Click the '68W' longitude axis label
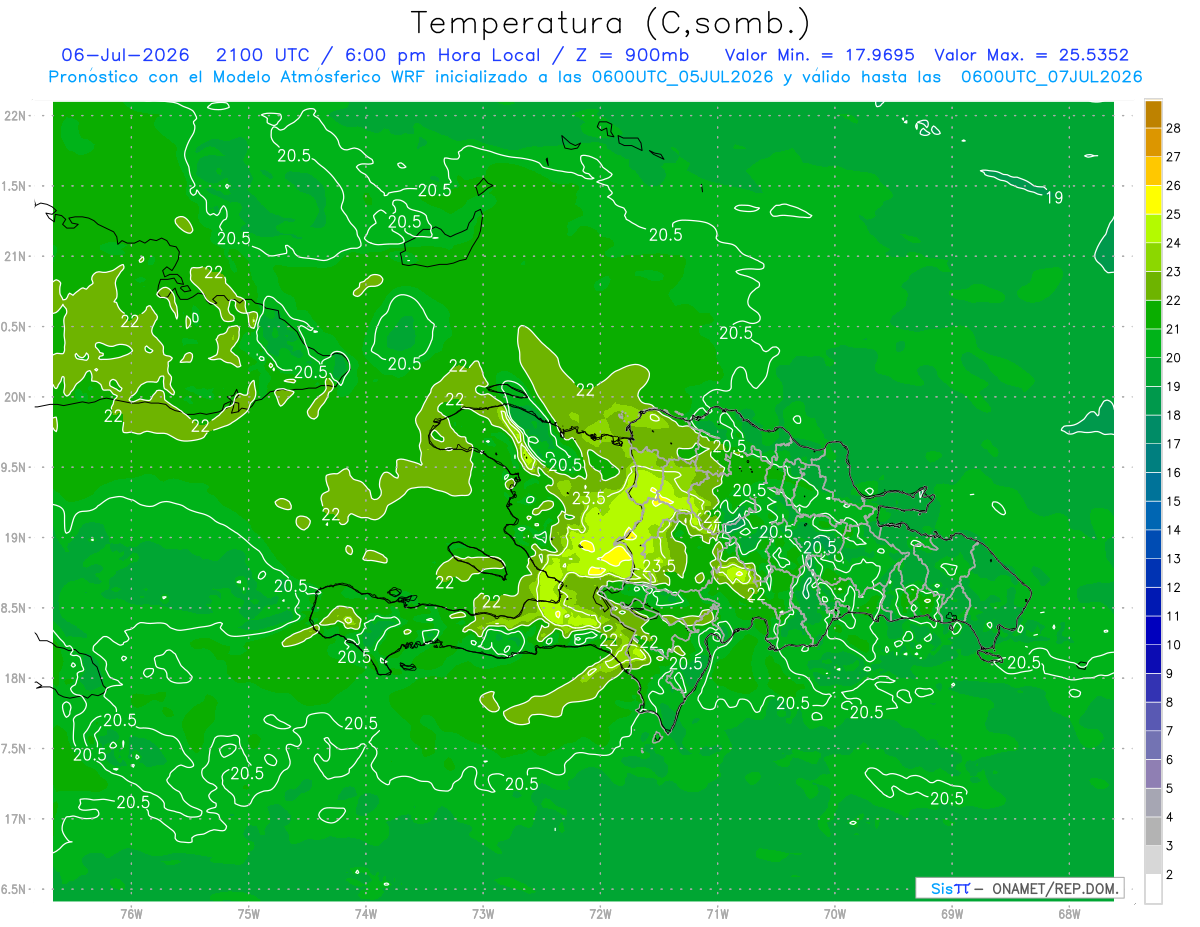This screenshot has width=1200, height=927. (1068, 914)
